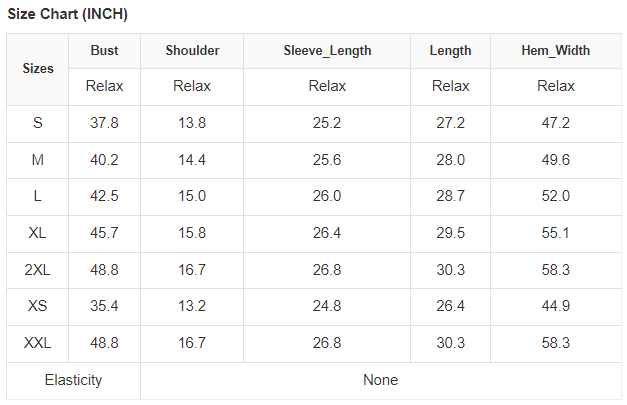
Task: Click the Bust column header
Action: pos(104,51)
